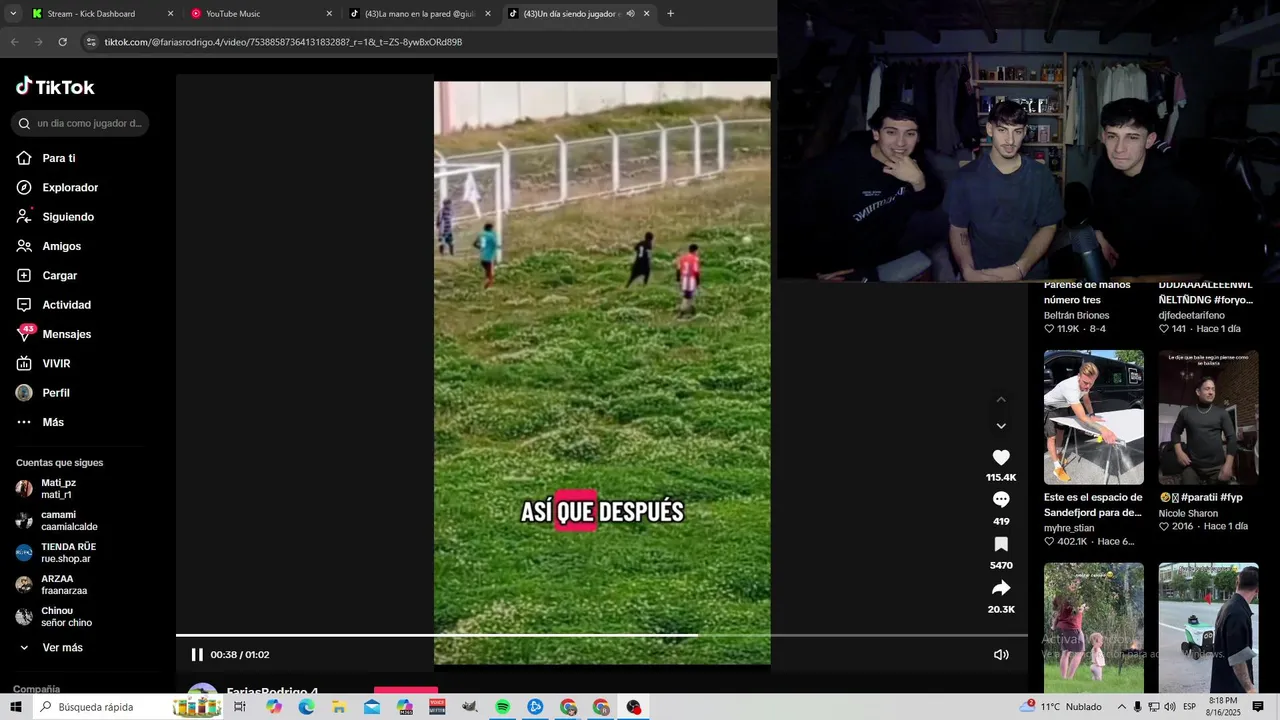Click the browser back arrow
This screenshot has width=1280, height=720.
coord(14,42)
